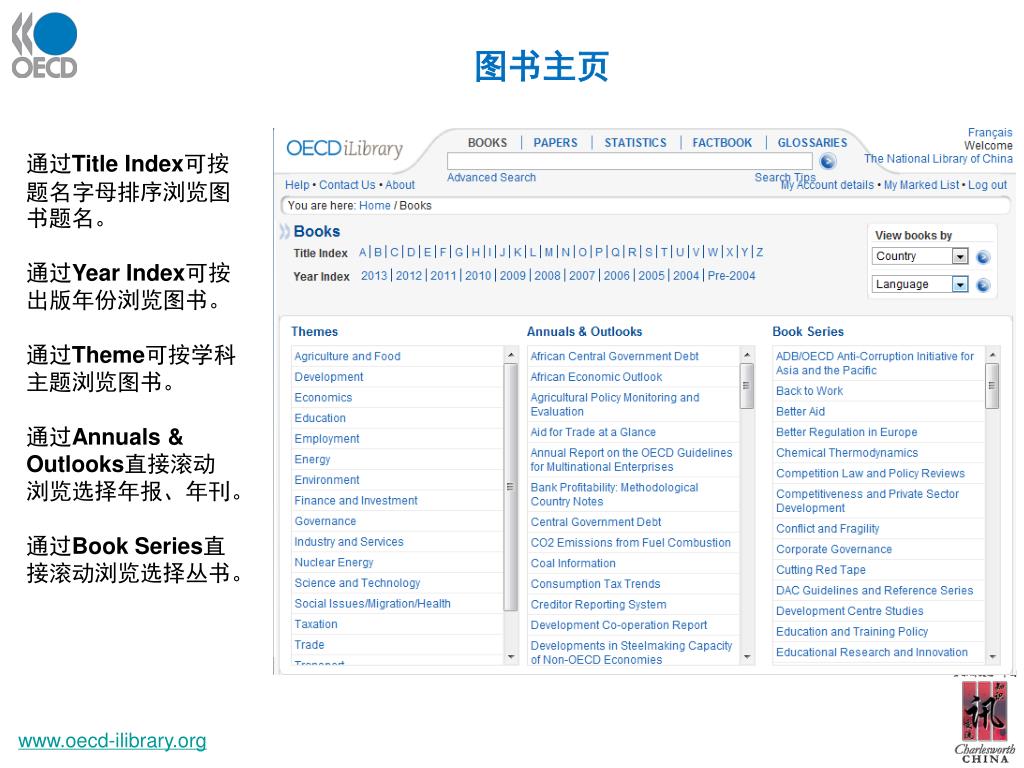This screenshot has height=768, width=1024.
Task: Open African Economic Outlook
Action: coord(596,377)
